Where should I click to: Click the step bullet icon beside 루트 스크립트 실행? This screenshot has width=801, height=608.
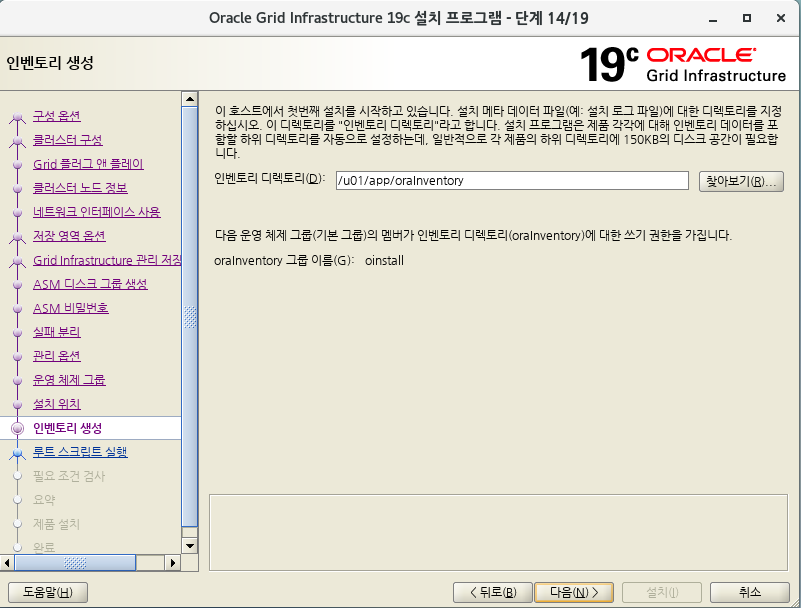point(17,453)
